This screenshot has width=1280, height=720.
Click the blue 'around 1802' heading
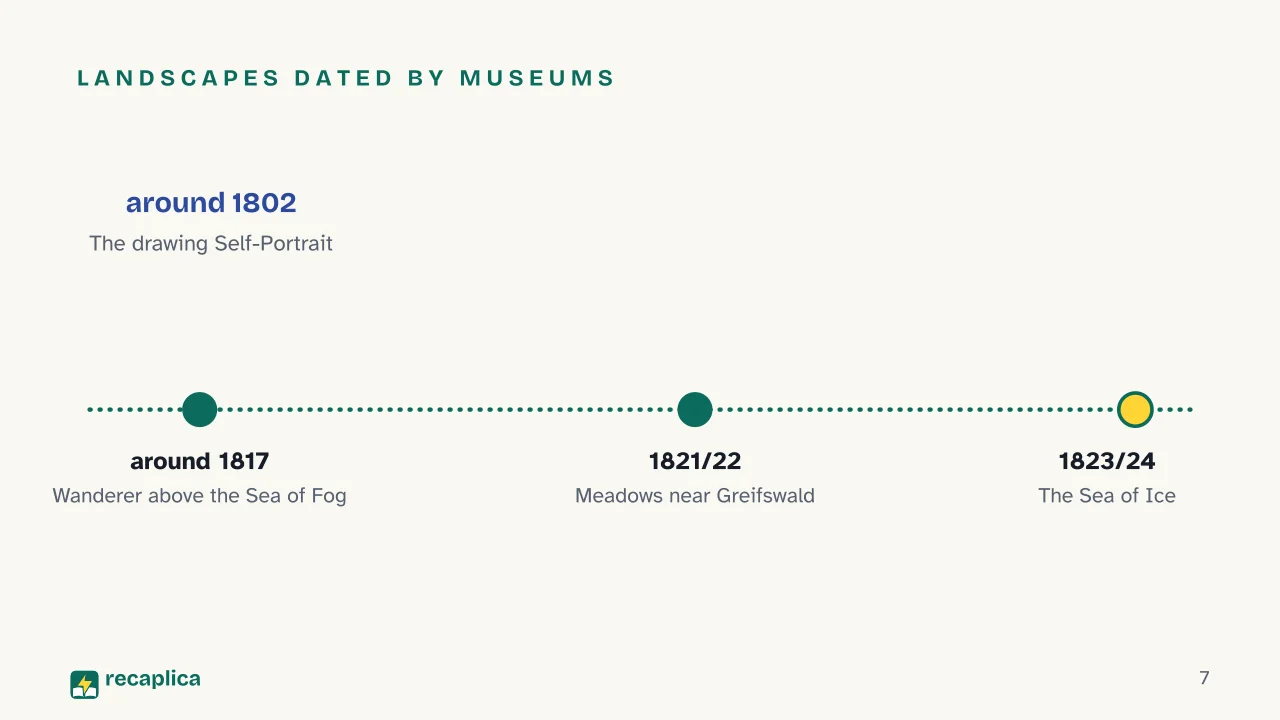(211, 203)
